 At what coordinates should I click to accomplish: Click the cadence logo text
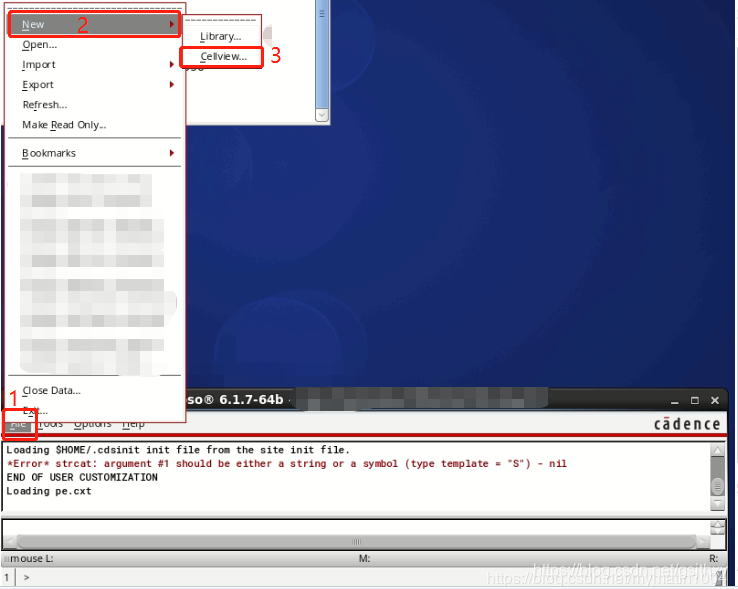[687, 424]
